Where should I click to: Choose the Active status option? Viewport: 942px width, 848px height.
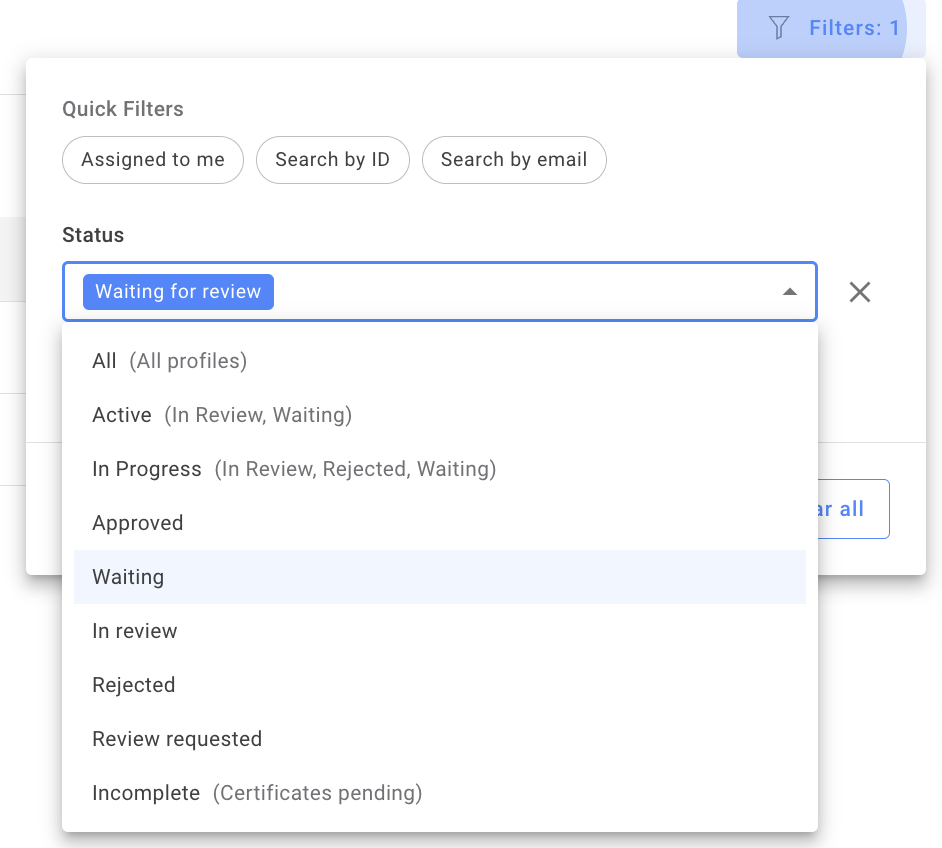tap(221, 415)
